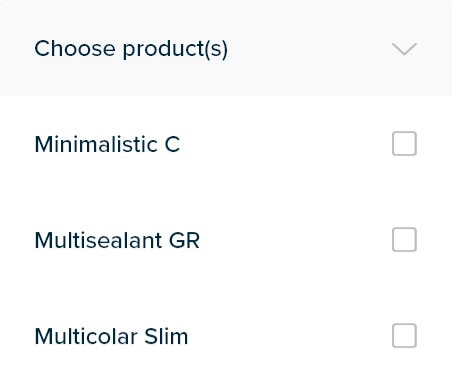Click the first product row, Minimalistic C
The image size is (452, 384).
pos(226,144)
